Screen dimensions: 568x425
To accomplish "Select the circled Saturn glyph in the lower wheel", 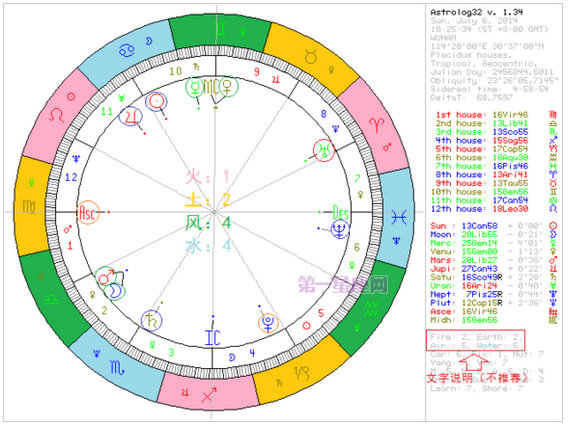I will (151, 321).
